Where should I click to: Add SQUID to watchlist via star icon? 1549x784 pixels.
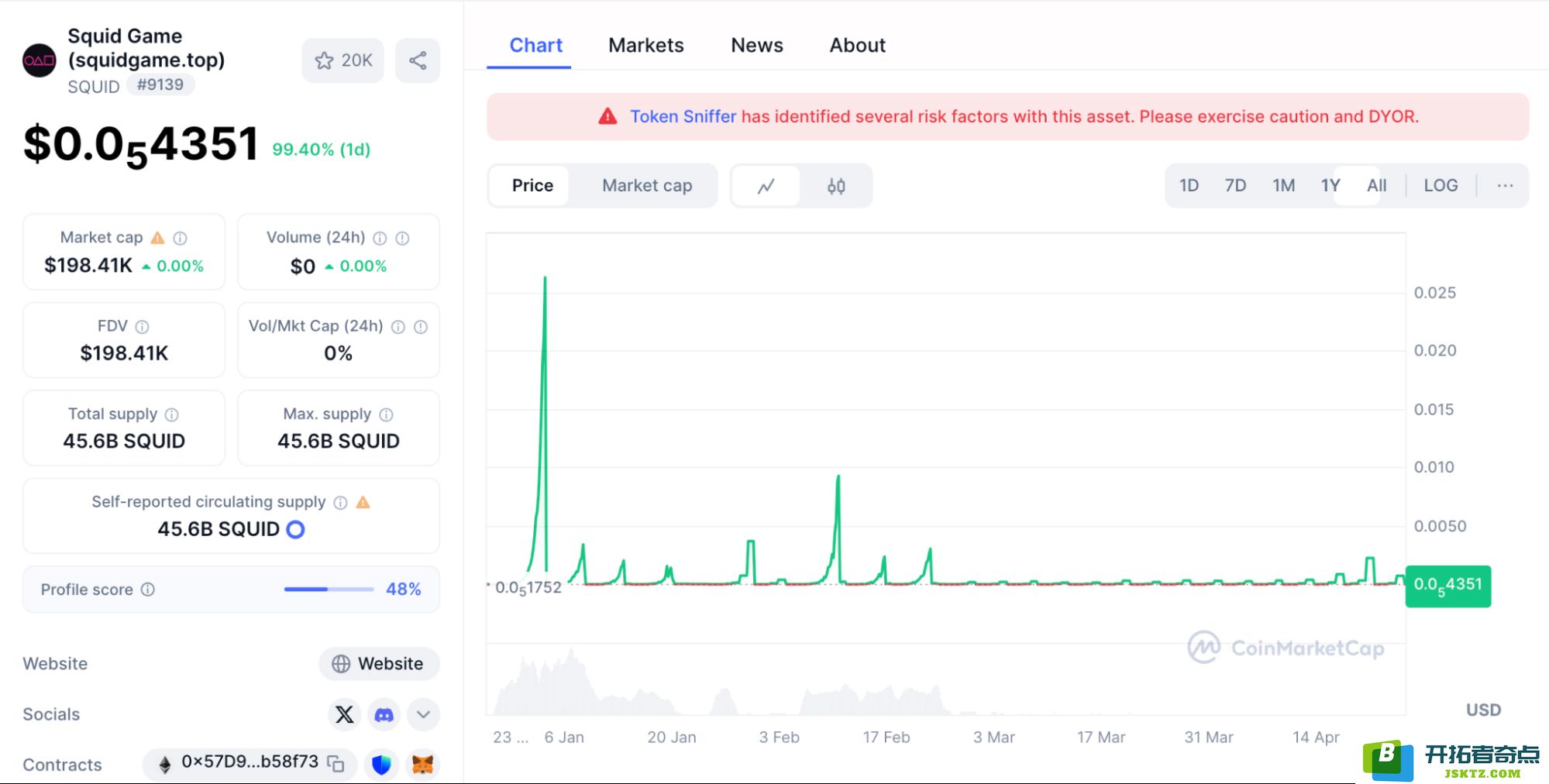click(343, 60)
